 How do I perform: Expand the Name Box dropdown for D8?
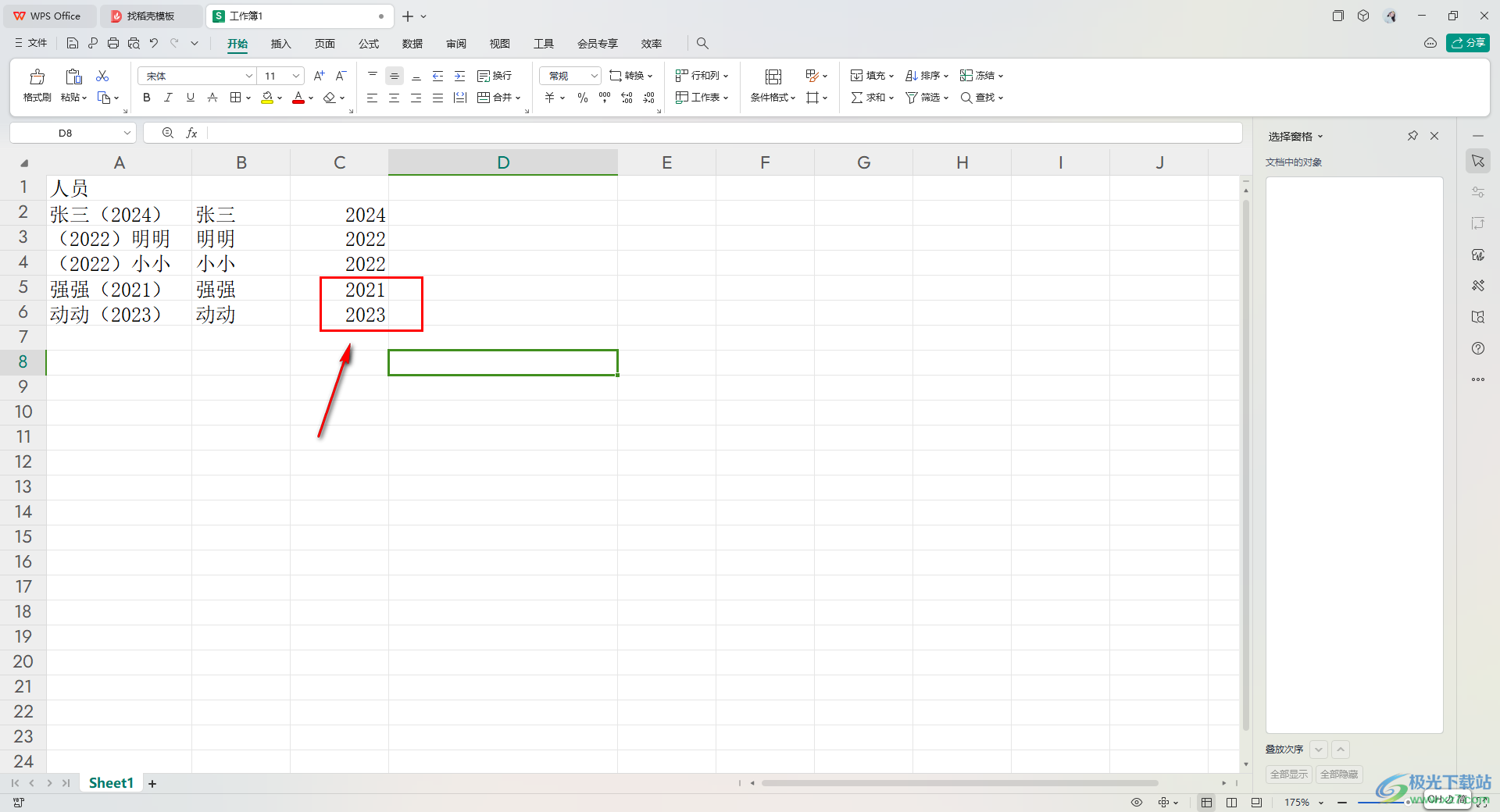127,134
